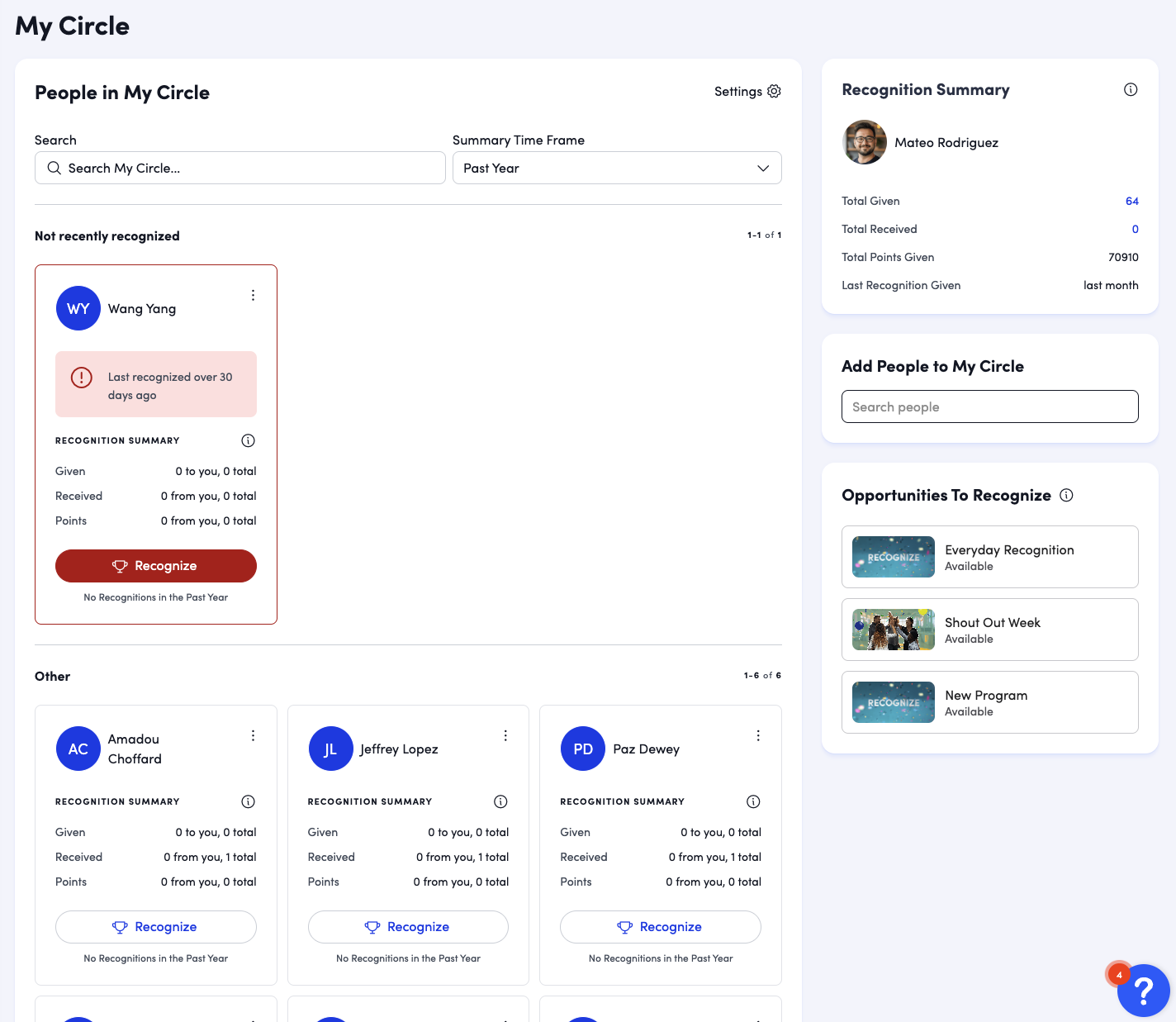Open the Everyday Recognition opportunity card
The width and height of the screenshot is (1176, 1022).
click(989, 557)
